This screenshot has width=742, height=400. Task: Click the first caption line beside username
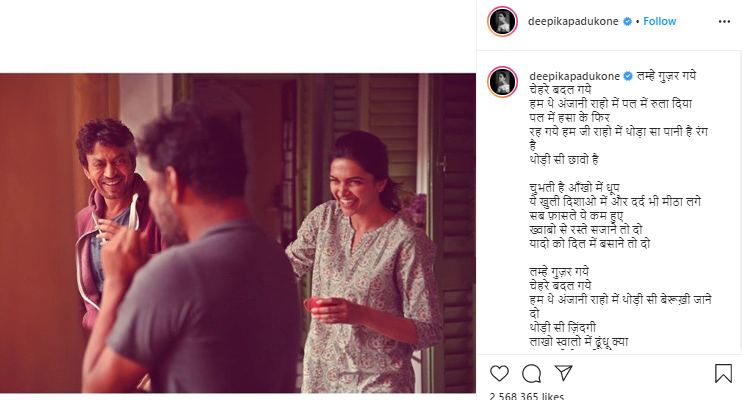[x=666, y=76]
